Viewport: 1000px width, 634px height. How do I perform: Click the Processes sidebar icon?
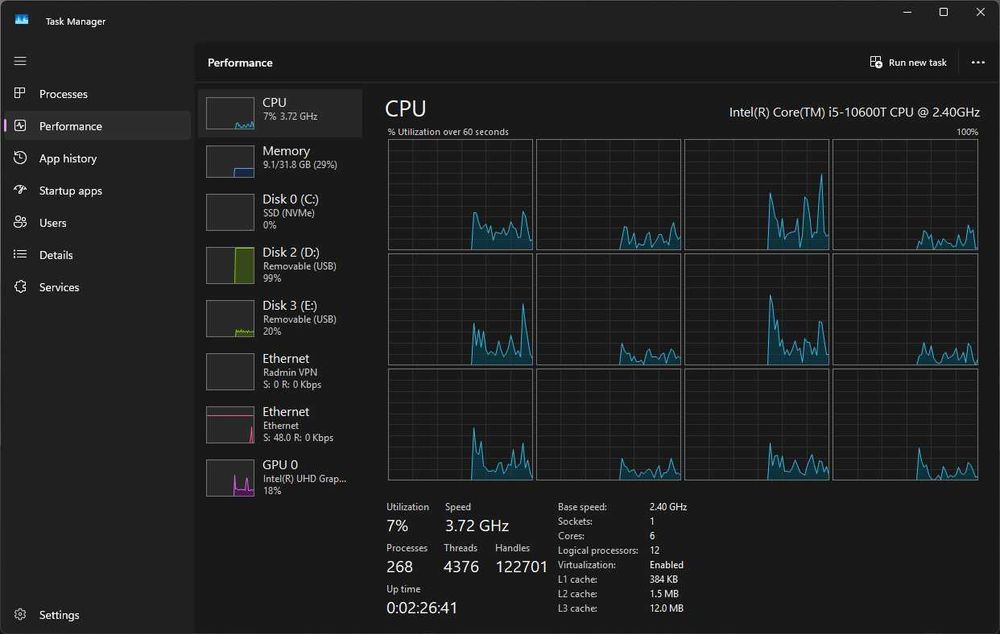20,93
